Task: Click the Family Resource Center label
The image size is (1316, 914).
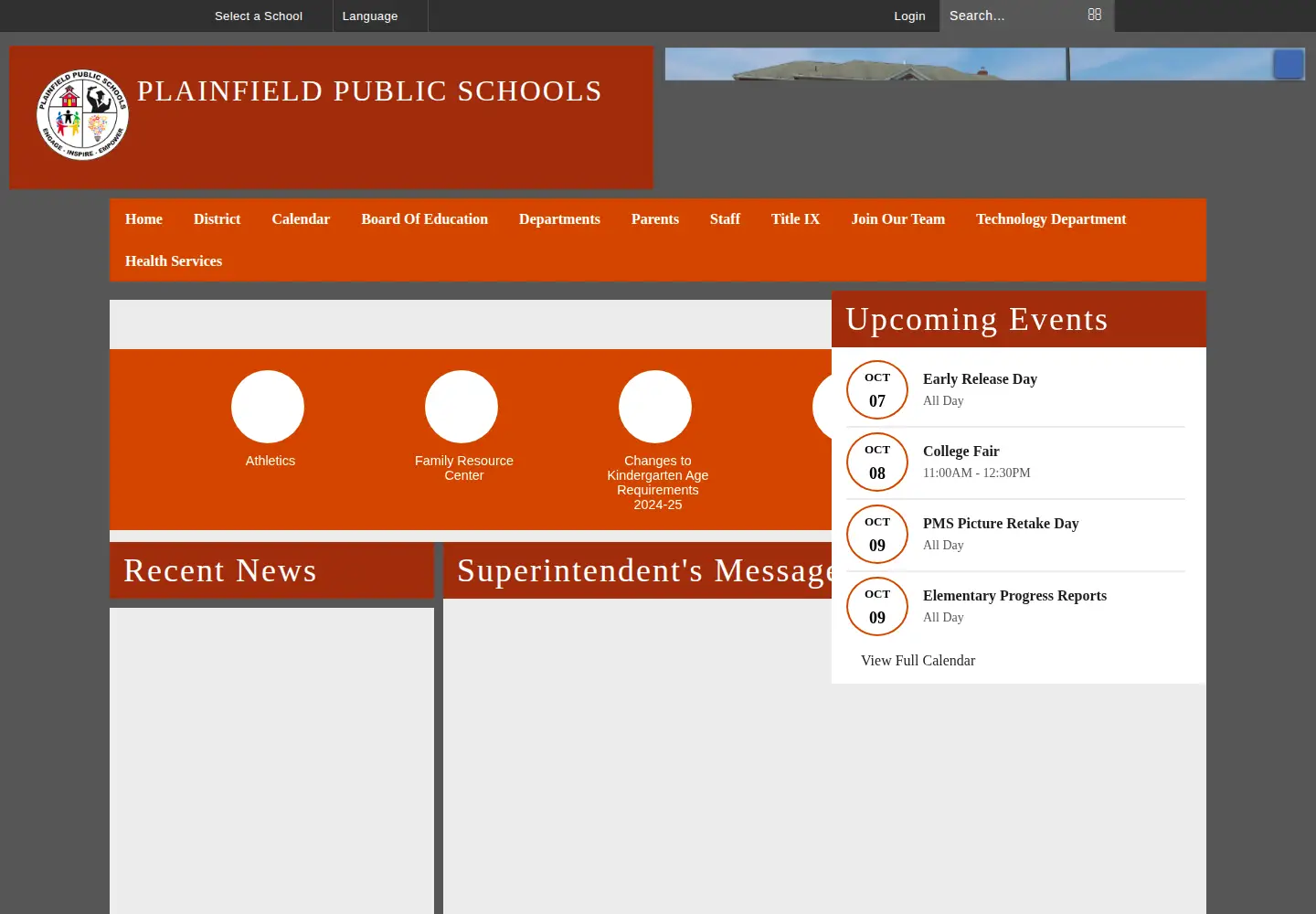Action: [x=464, y=468]
